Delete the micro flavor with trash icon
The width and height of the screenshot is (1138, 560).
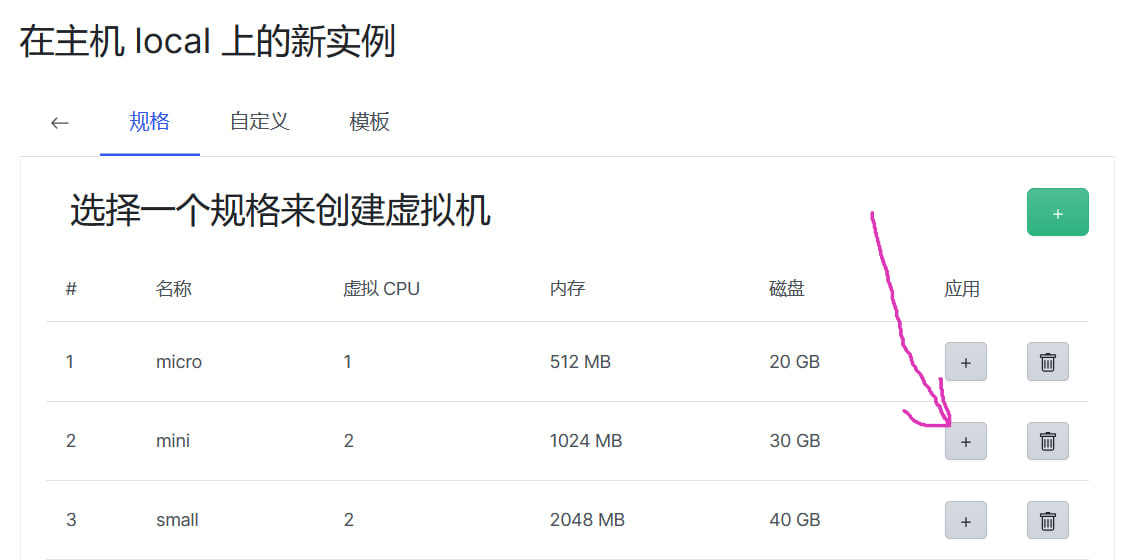pyautogui.click(x=1047, y=362)
